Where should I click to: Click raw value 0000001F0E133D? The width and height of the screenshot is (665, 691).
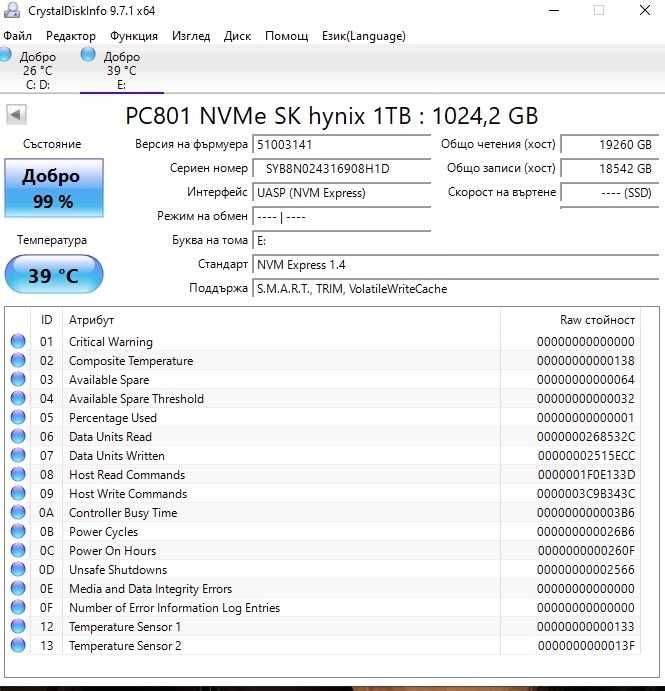[x=586, y=474]
